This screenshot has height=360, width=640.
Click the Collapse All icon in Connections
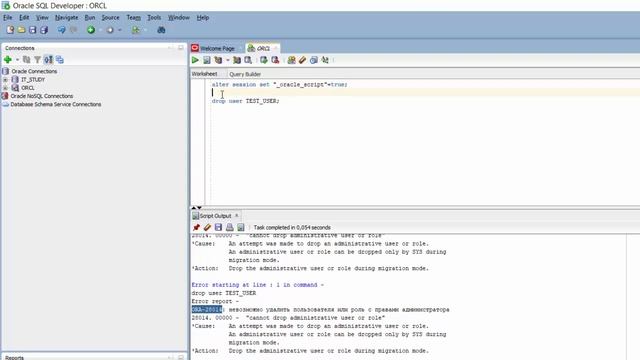click(60, 60)
